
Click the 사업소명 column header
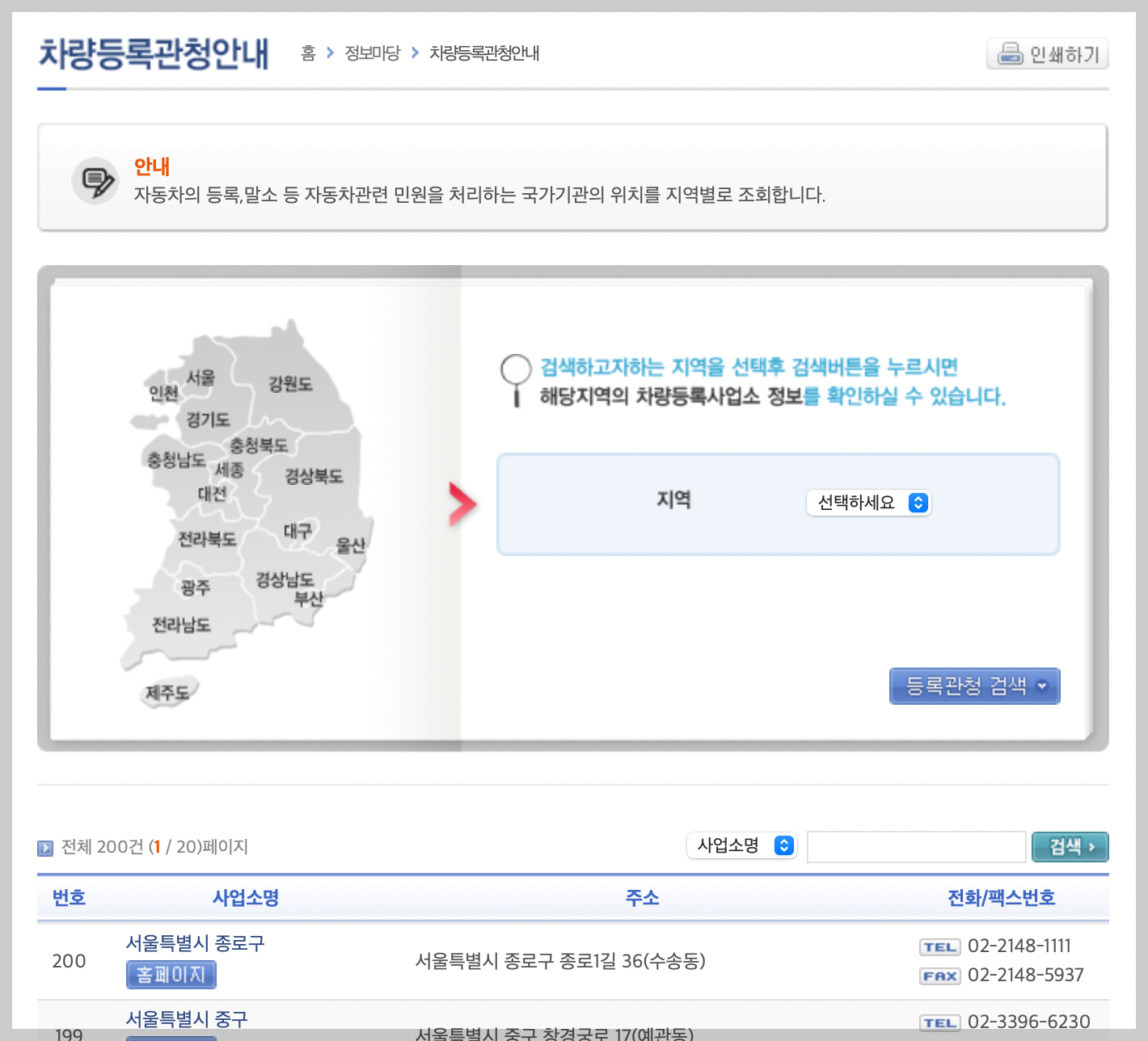point(246,898)
